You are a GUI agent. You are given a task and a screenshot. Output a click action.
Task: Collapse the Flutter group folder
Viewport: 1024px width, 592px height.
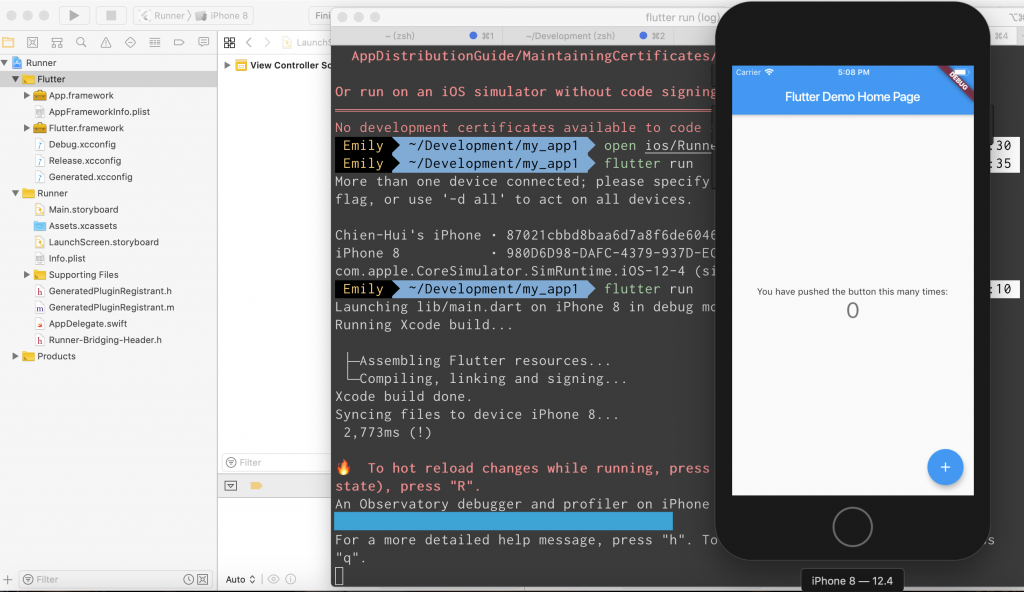click(x=15, y=79)
